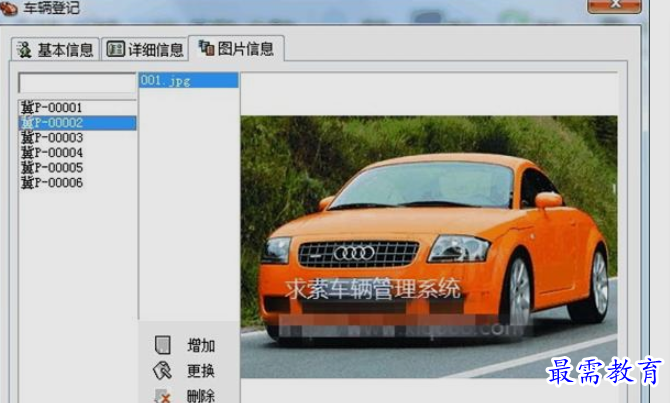Select plate 冀P-00002 in the list
Viewport: 670px width, 403px height.
pyautogui.click(x=78, y=123)
